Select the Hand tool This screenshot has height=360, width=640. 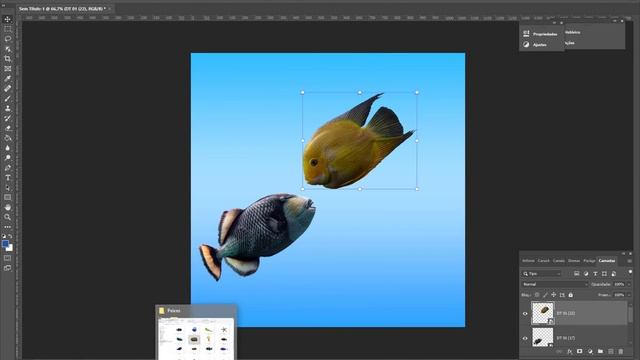tap(7, 207)
